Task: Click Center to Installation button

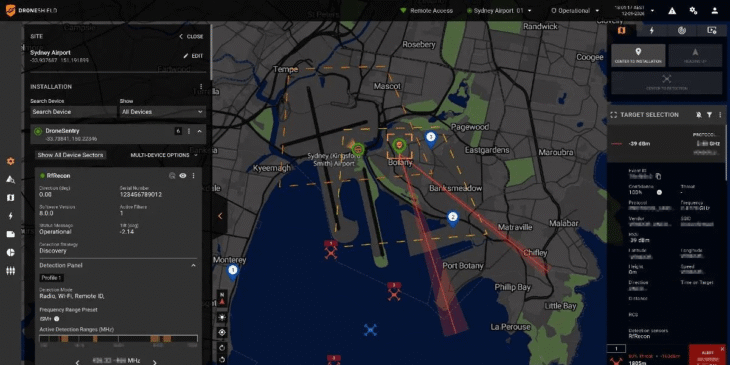Action: [x=638, y=55]
